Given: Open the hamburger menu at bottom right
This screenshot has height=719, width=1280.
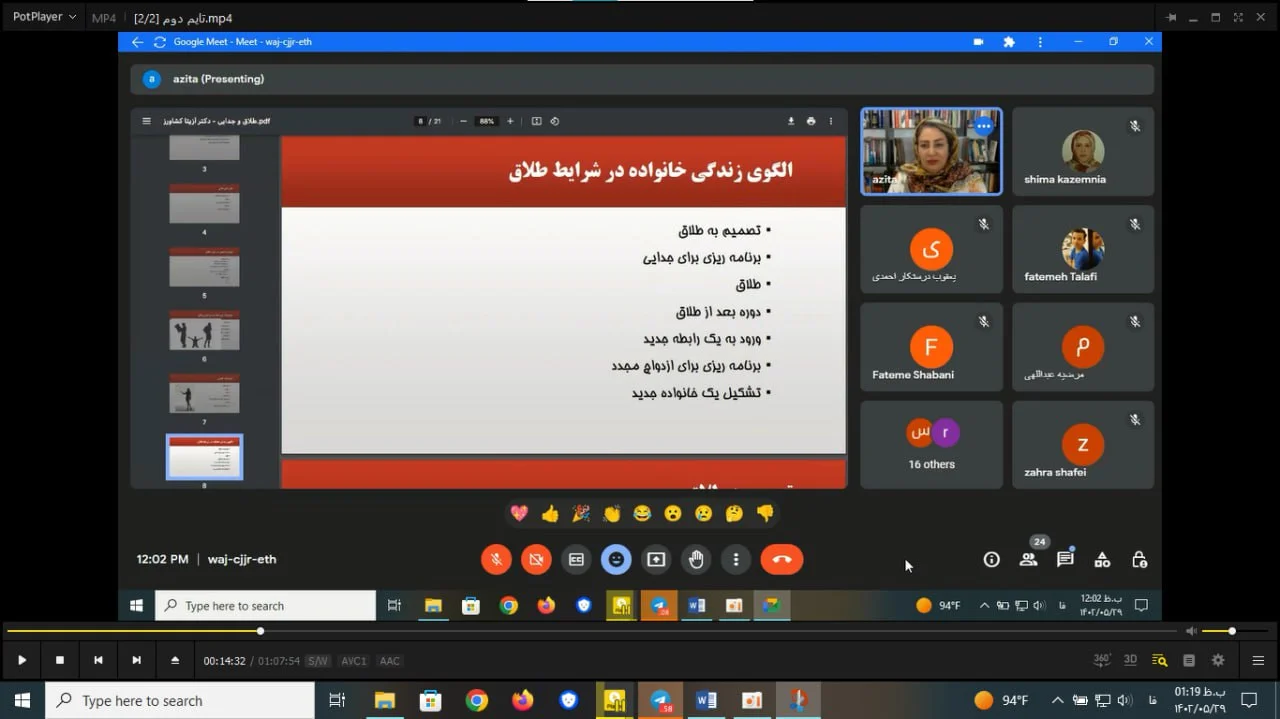Looking at the screenshot, I should [x=1258, y=660].
